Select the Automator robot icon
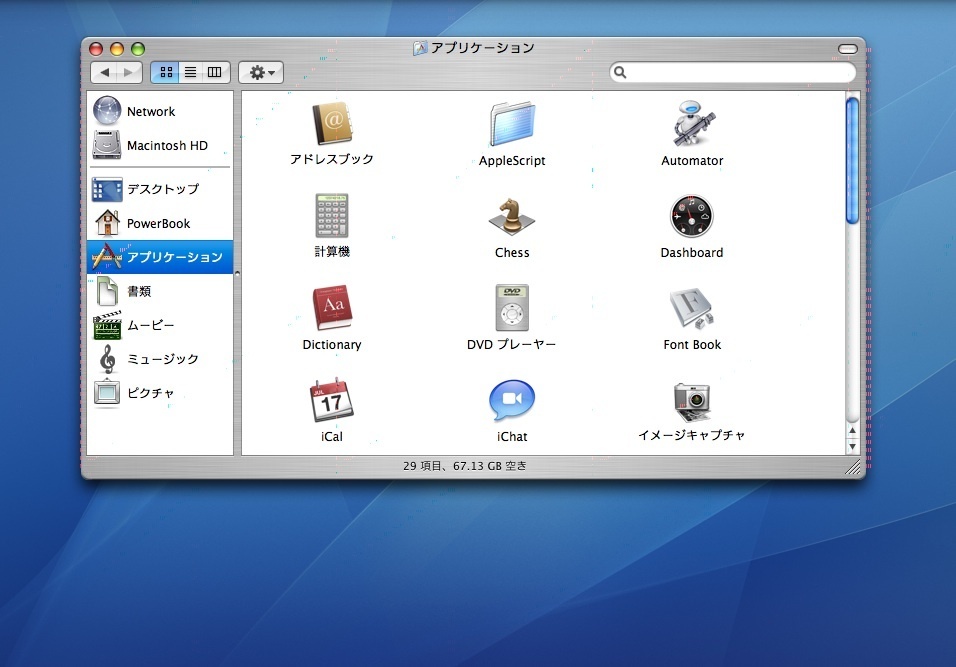 tap(693, 124)
